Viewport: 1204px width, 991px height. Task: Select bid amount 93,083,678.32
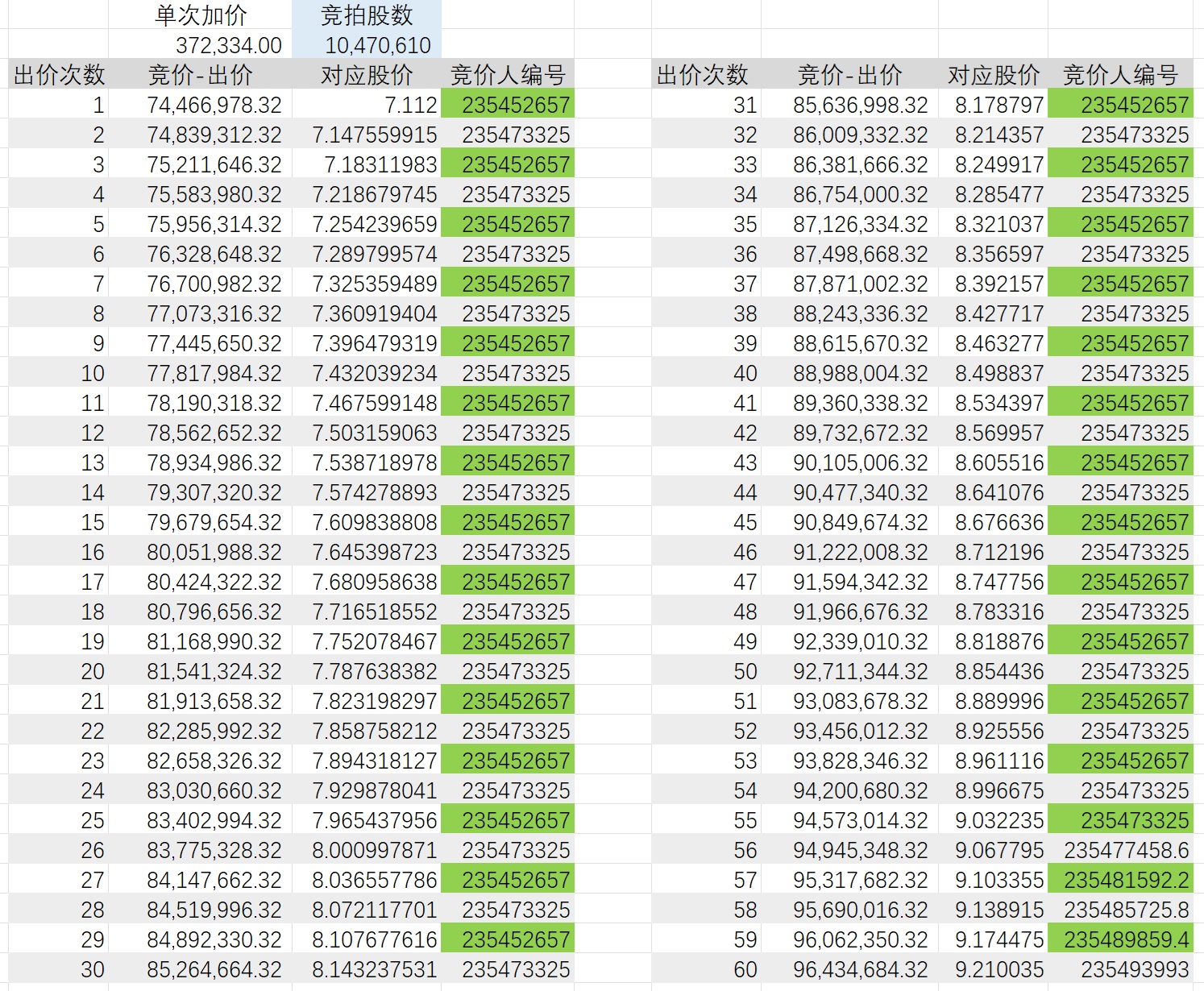[x=849, y=701]
